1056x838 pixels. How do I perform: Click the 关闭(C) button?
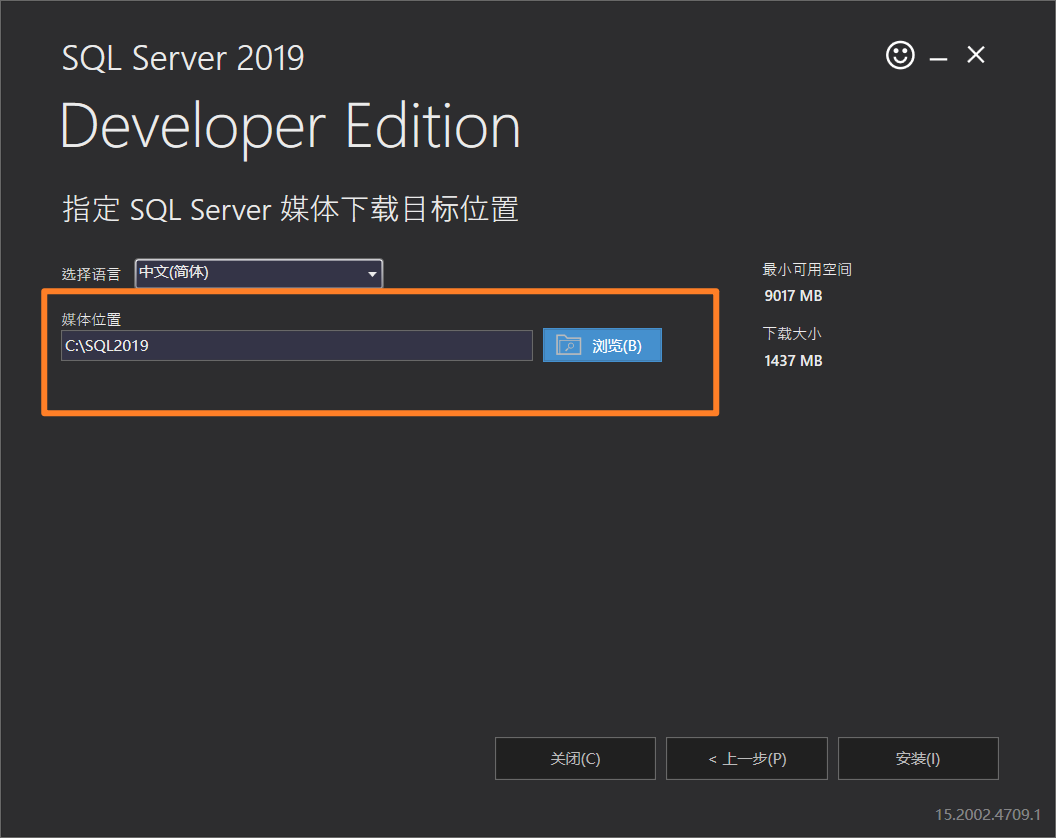click(x=575, y=759)
